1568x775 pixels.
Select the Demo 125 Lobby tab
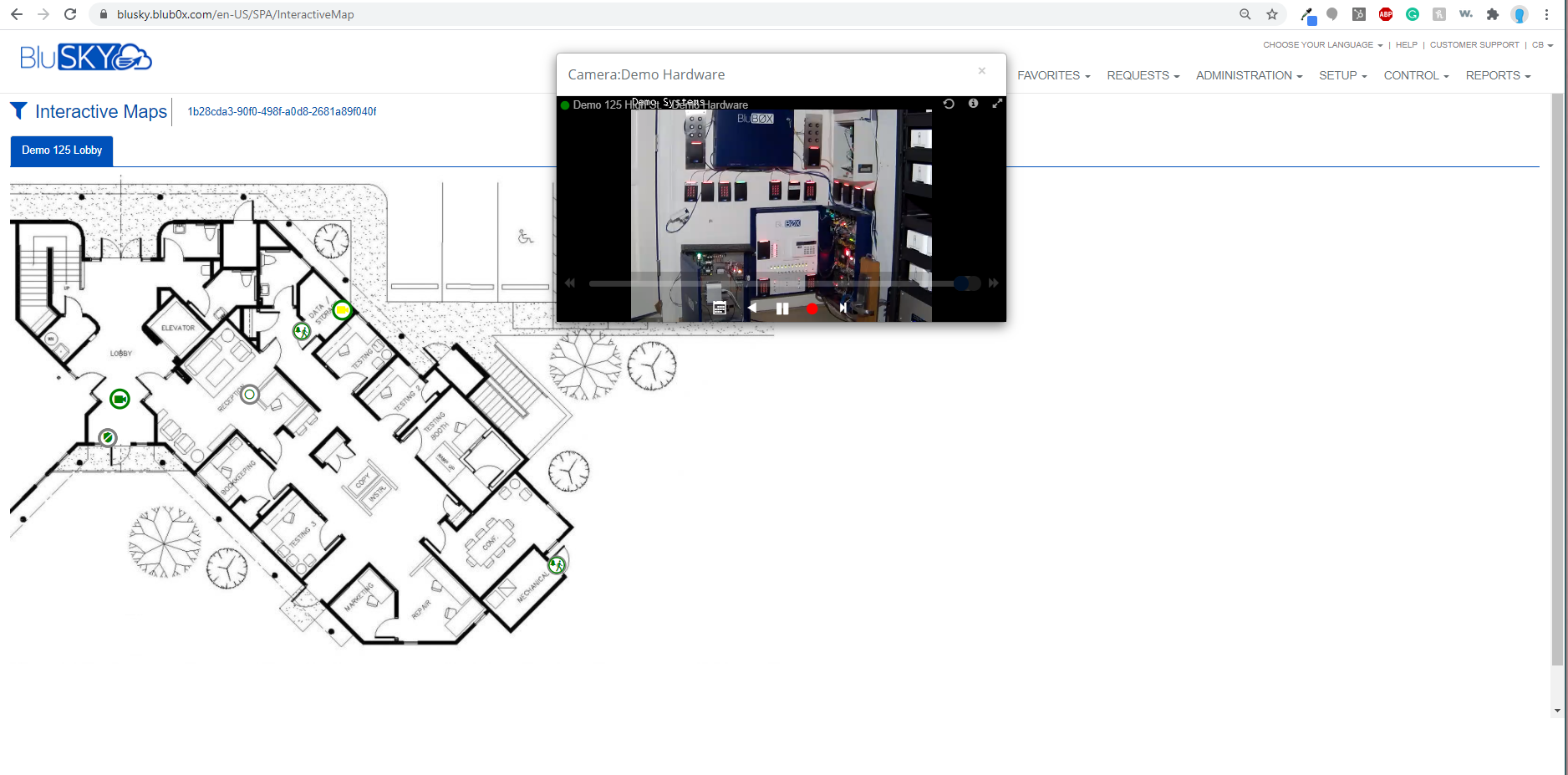point(62,150)
